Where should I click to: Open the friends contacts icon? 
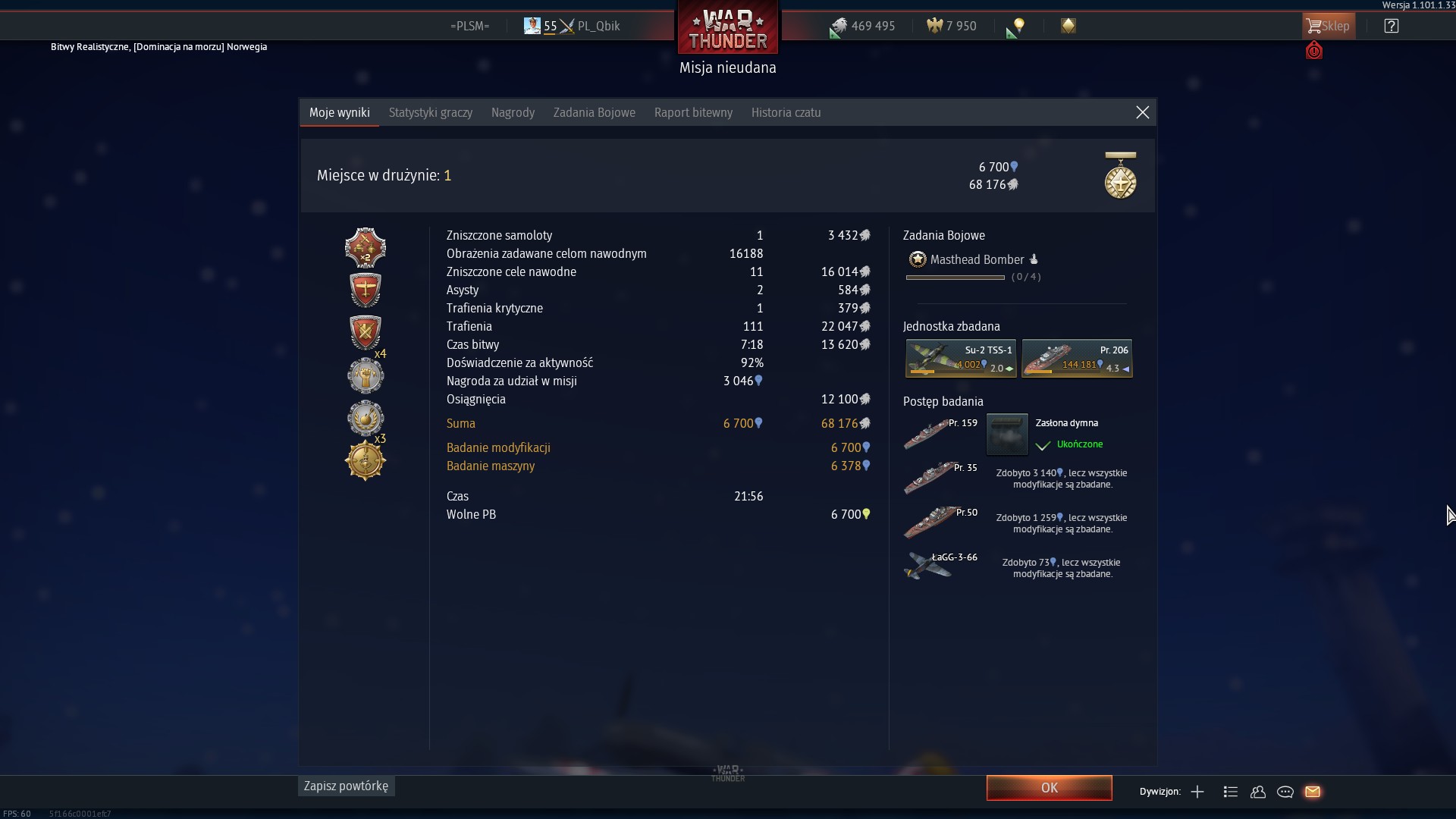(1258, 792)
